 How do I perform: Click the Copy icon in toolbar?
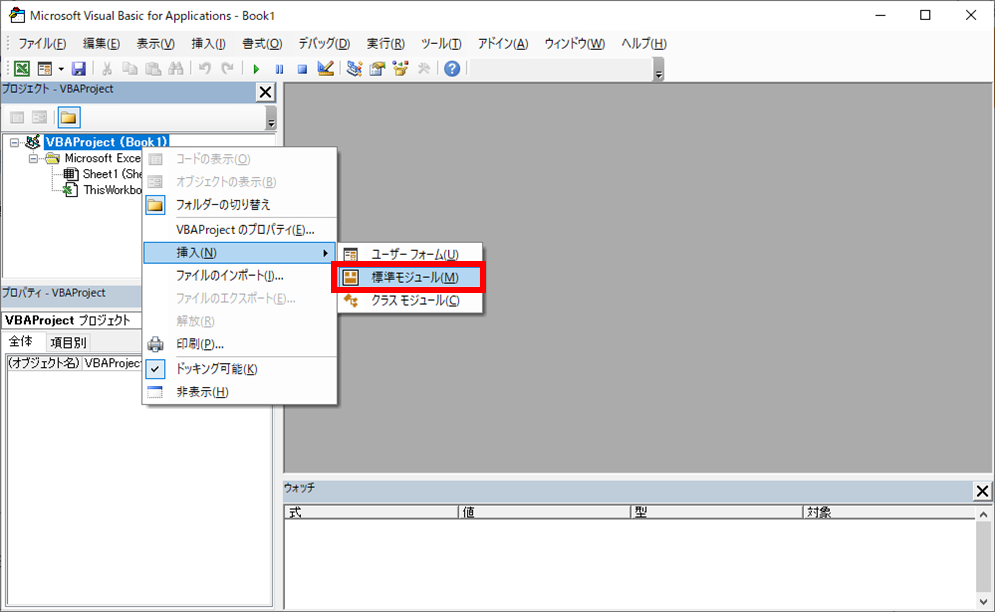[x=129, y=69]
